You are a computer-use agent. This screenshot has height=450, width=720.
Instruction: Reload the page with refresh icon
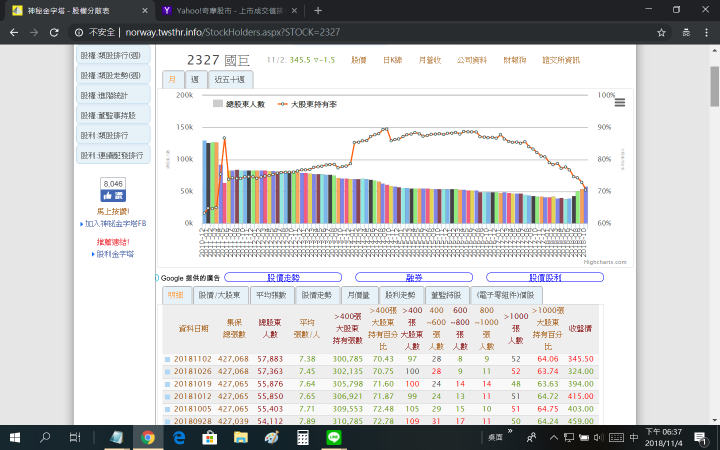click(54, 32)
